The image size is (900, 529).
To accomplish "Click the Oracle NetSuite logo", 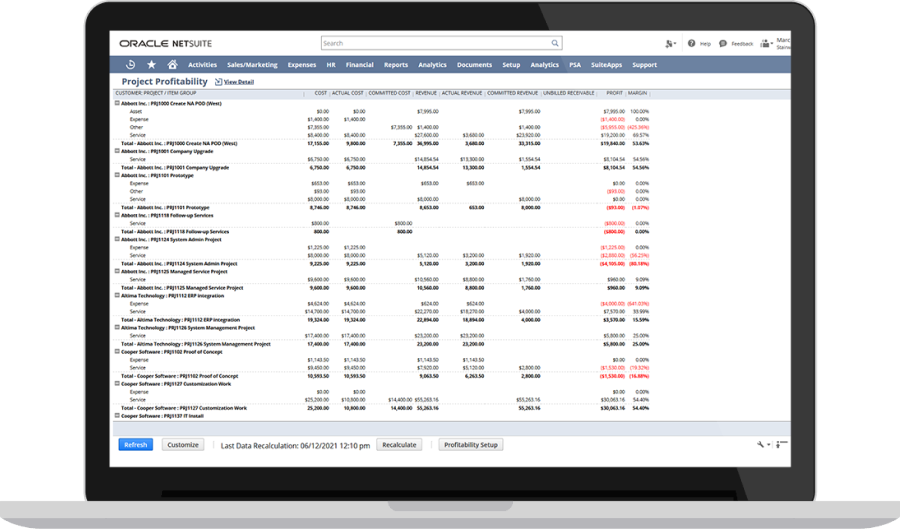I will point(165,44).
